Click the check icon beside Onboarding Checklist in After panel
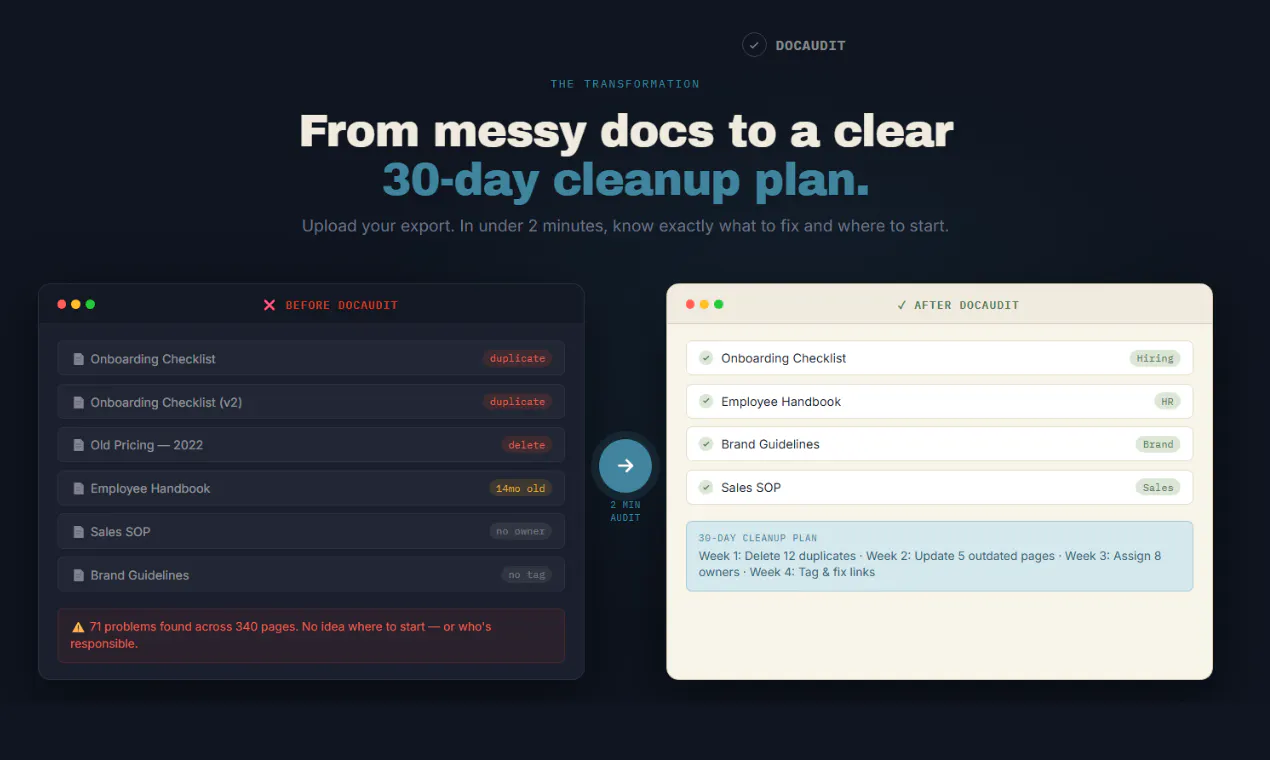The width and height of the screenshot is (1270, 760). pyautogui.click(x=706, y=358)
